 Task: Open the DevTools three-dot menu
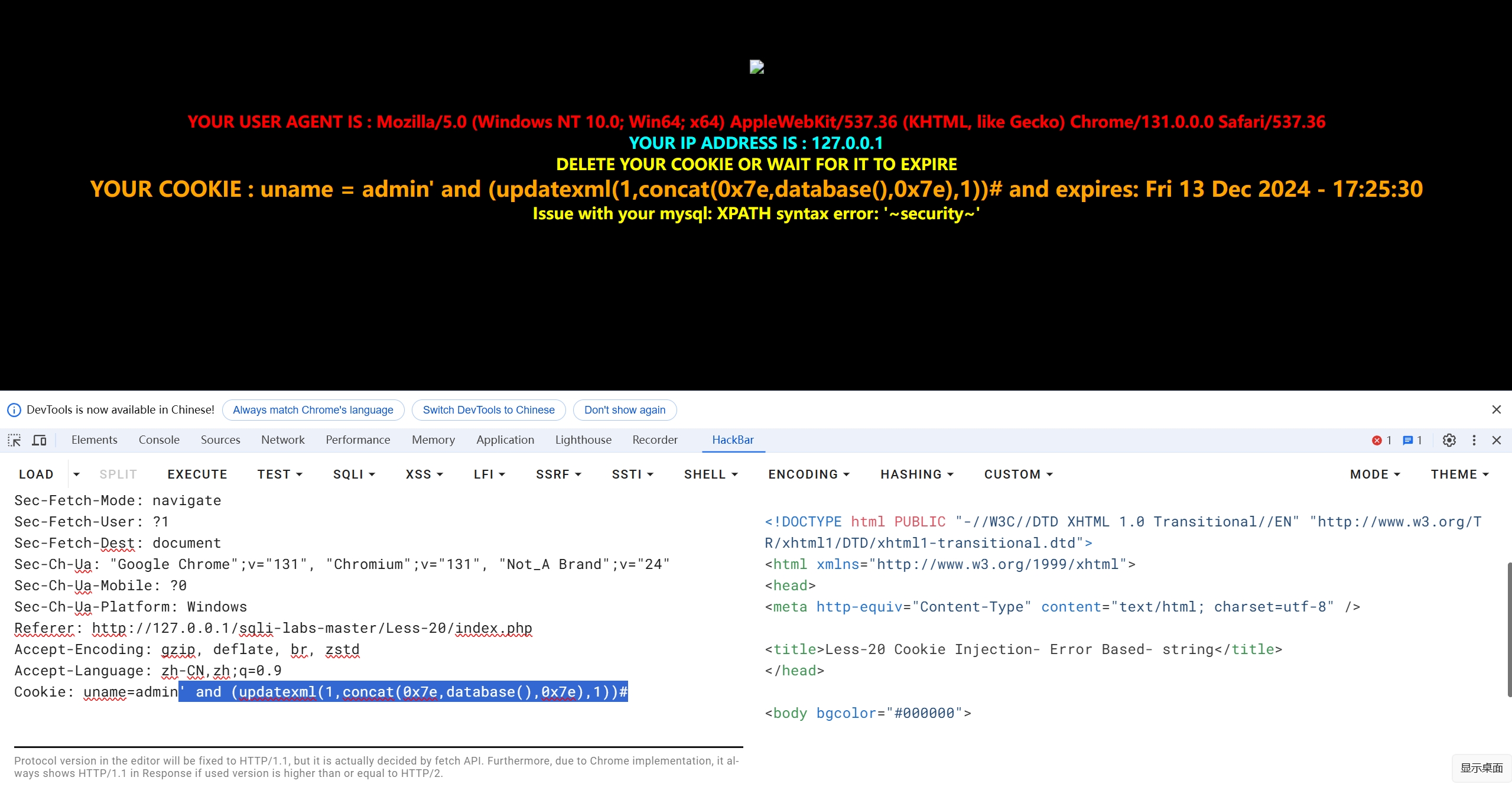(1474, 440)
